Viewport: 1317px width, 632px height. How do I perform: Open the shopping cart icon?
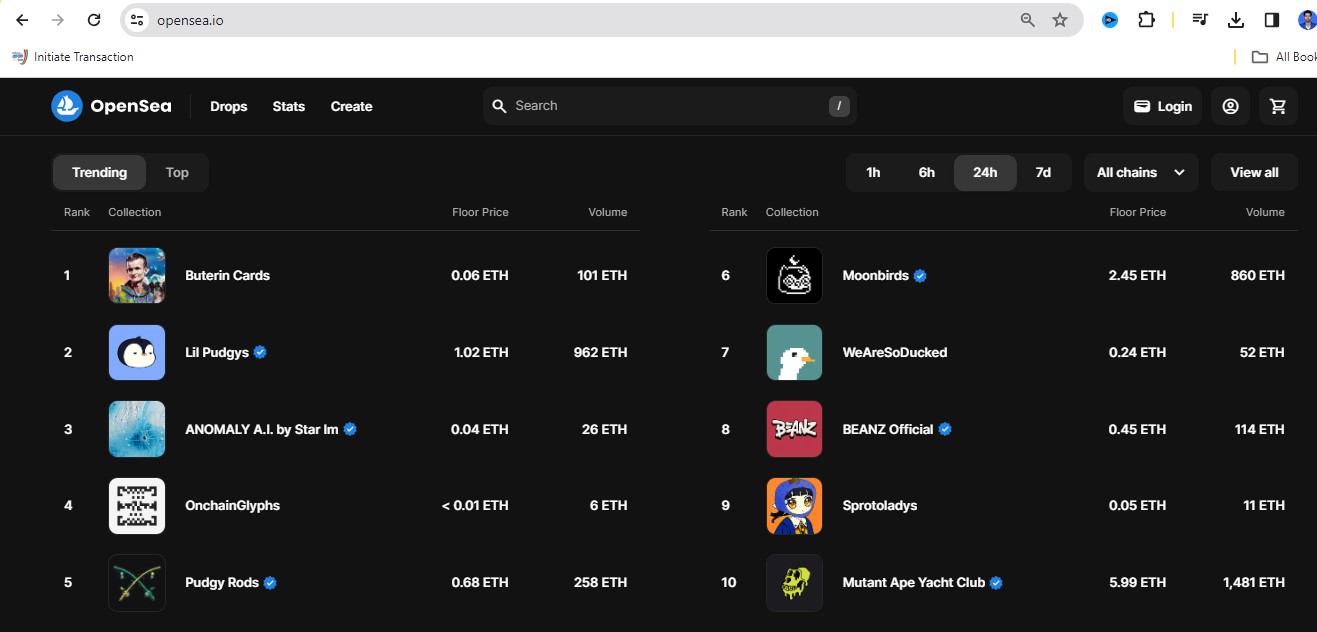(1278, 106)
